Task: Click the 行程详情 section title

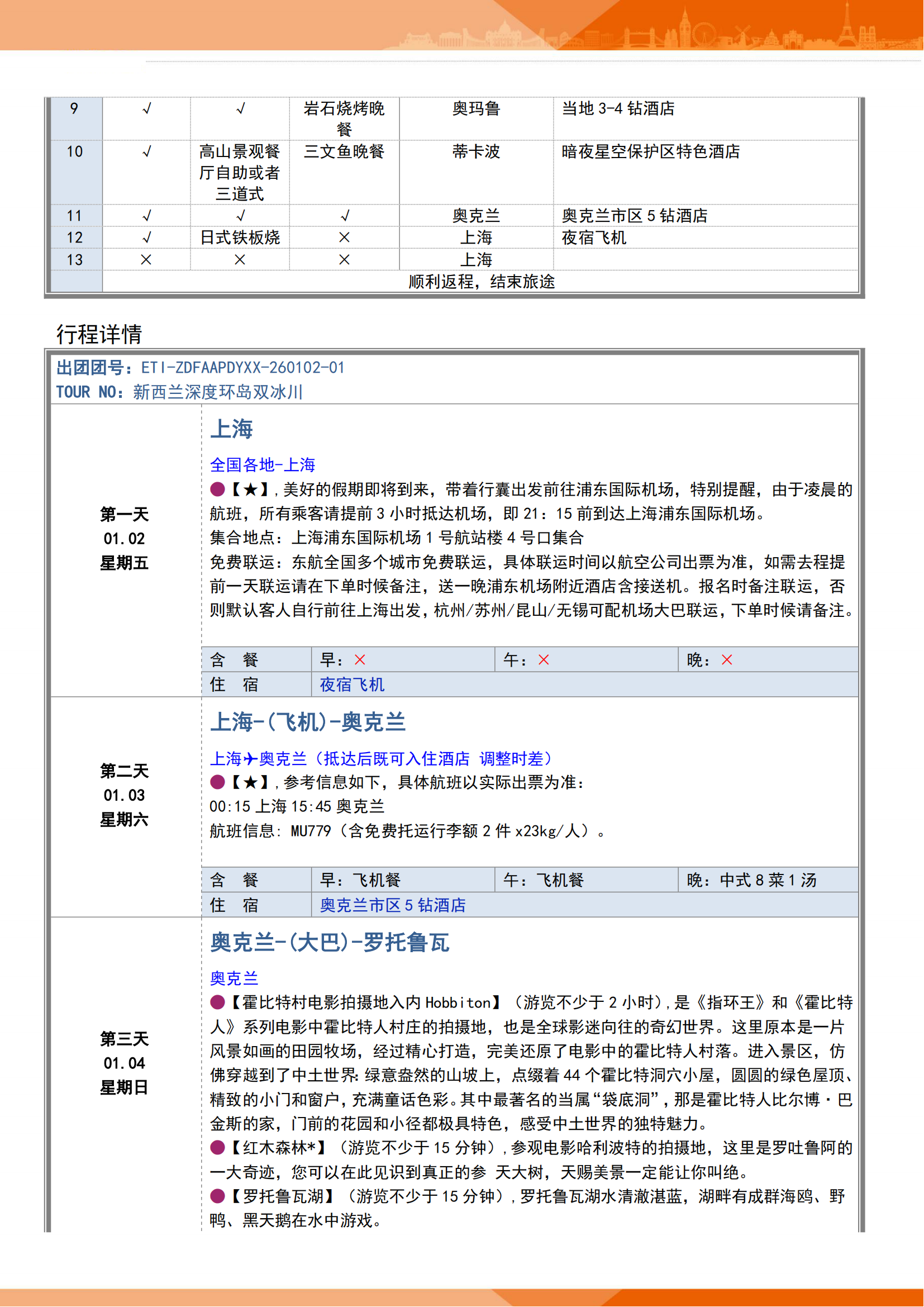Action: pos(99,334)
